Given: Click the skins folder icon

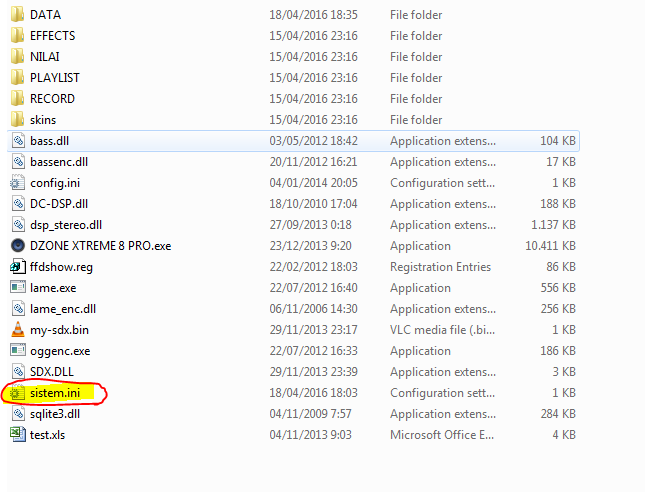Looking at the screenshot, I should 17,119.
